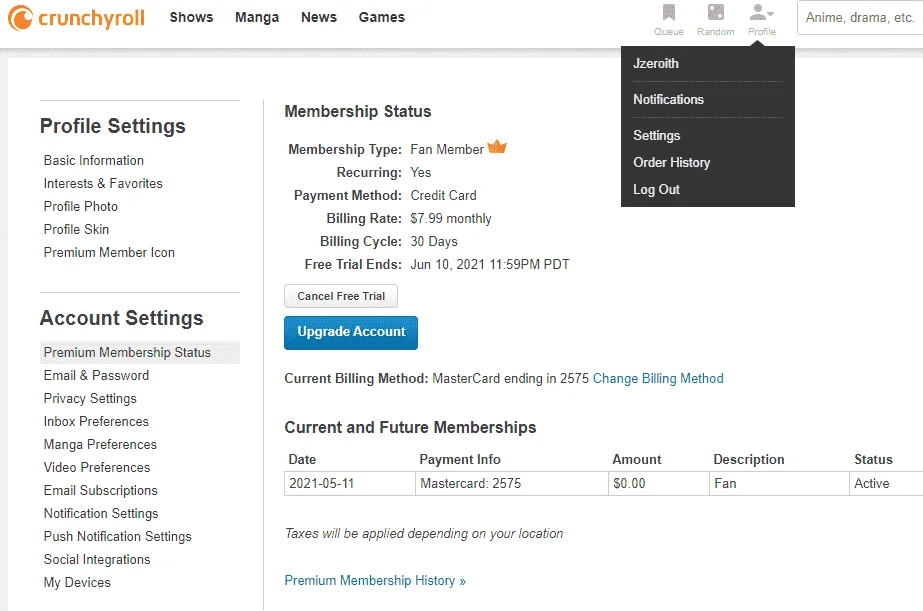Click the Crunchyroll logo icon
This screenshot has height=611, width=923.
20,18
